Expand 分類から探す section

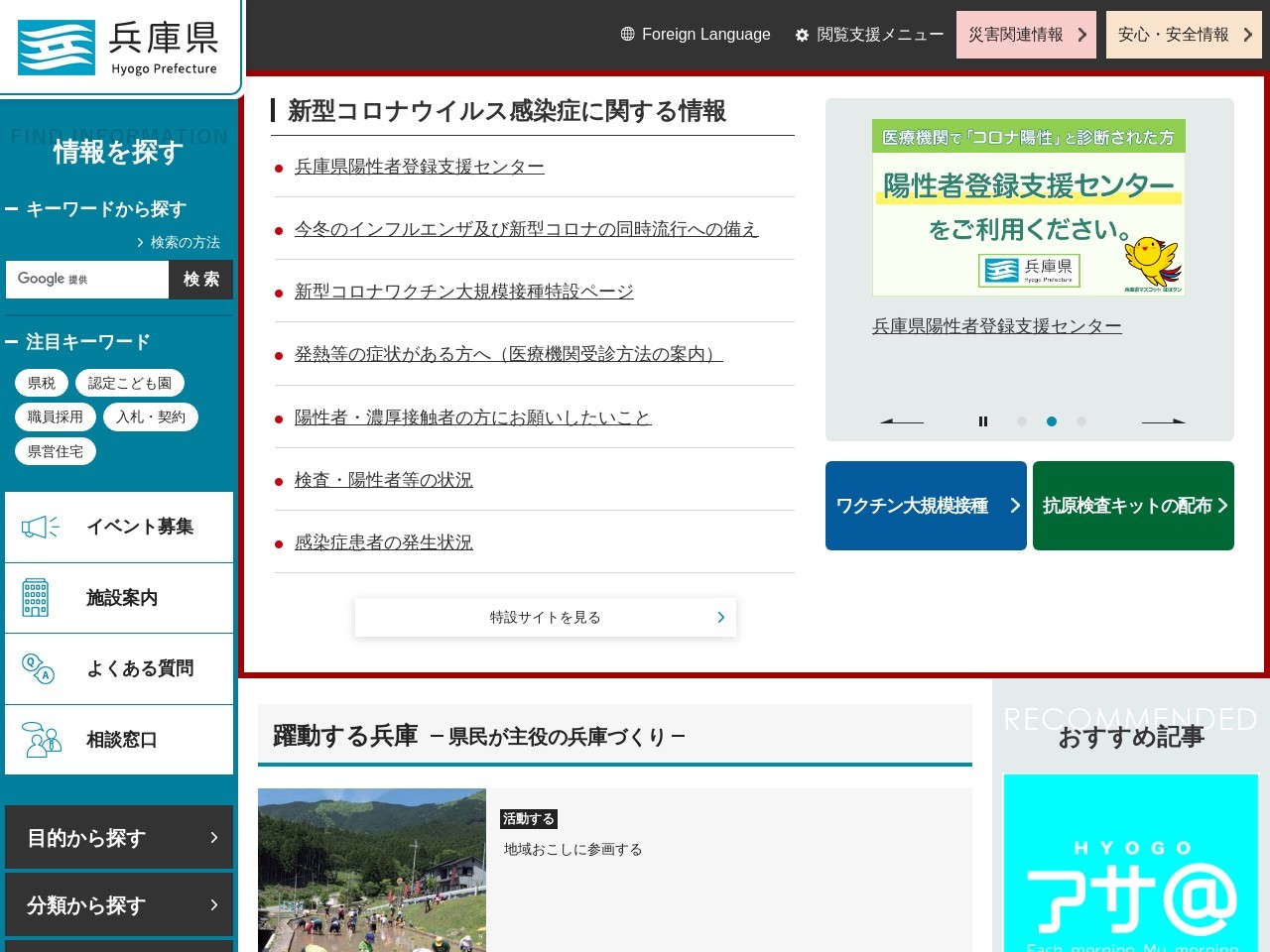pos(119,904)
